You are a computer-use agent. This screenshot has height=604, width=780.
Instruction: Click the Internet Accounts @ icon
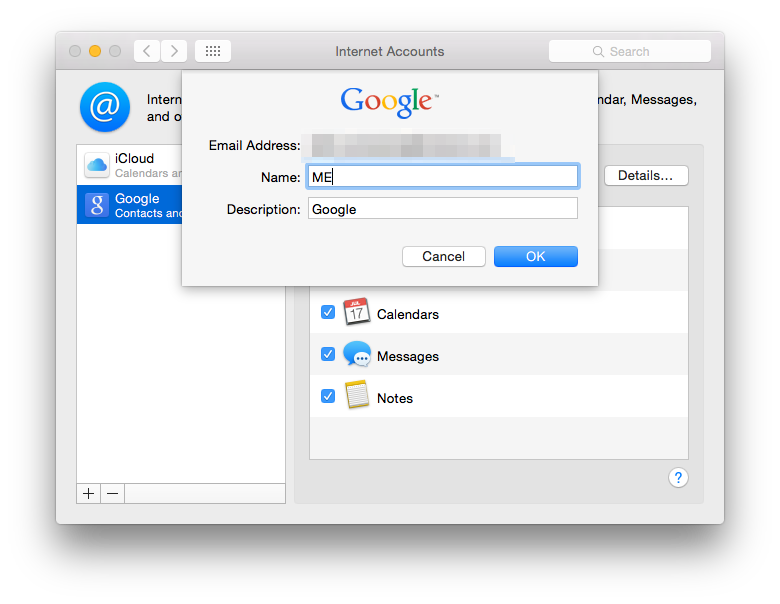(105, 107)
